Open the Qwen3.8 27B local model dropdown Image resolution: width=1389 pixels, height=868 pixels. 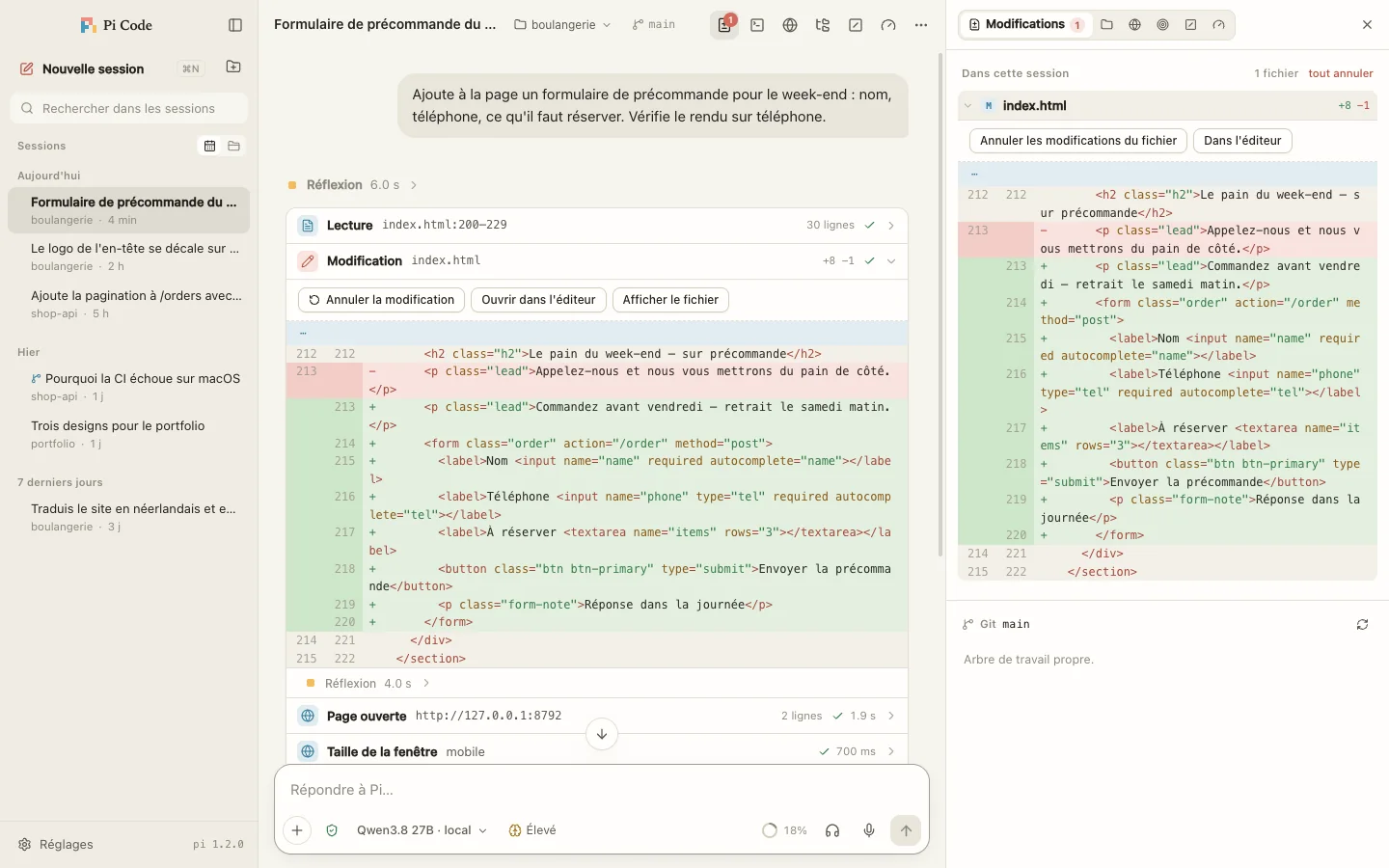tap(422, 830)
